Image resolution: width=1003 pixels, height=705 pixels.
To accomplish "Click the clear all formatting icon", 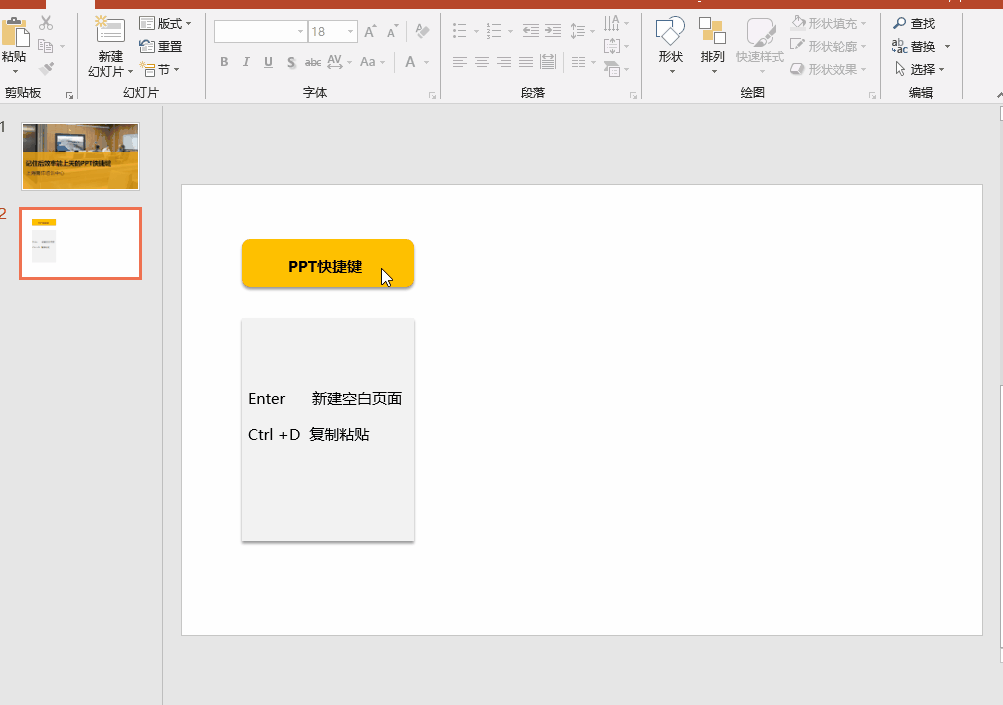I will point(422,31).
